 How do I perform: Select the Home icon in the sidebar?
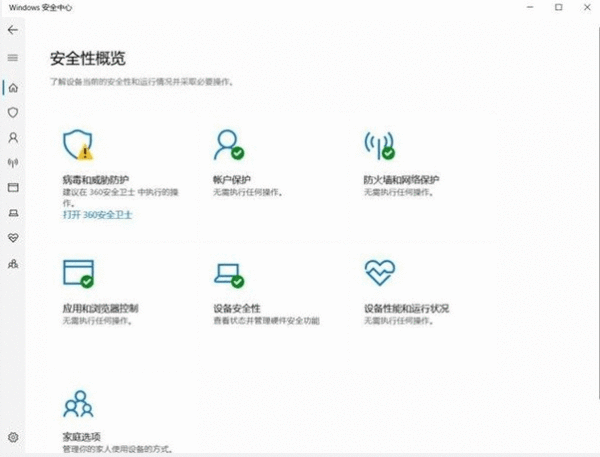(x=13, y=87)
